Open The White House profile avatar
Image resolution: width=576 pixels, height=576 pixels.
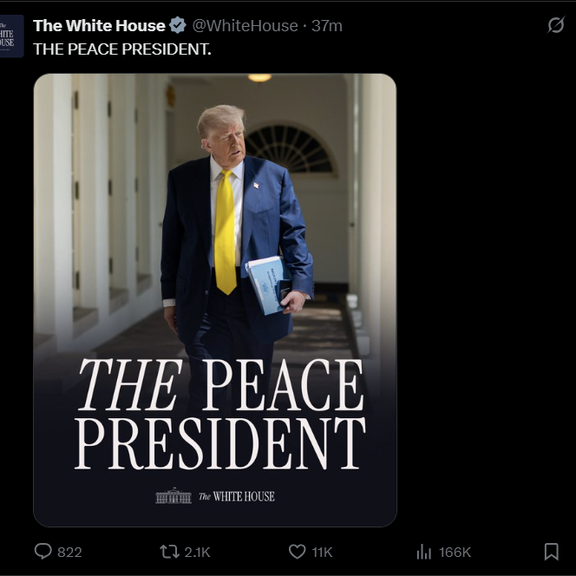pyautogui.click(x=11, y=36)
